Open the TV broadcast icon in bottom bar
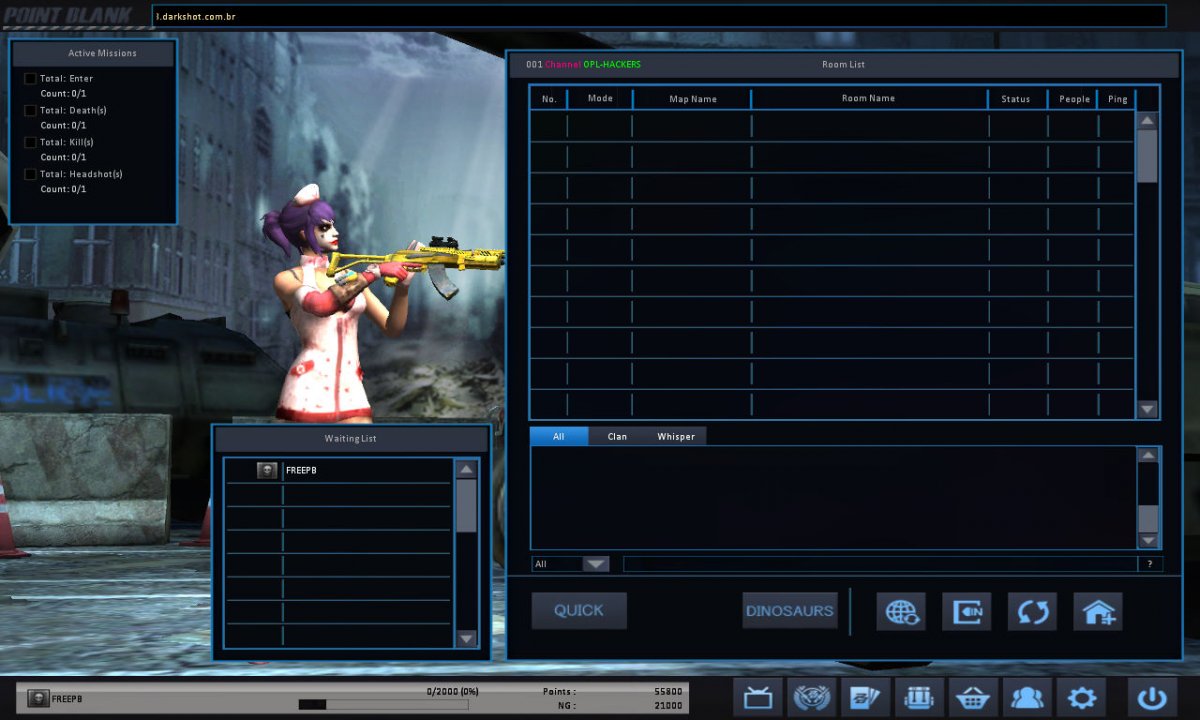1200x720 pixels. 757,696
